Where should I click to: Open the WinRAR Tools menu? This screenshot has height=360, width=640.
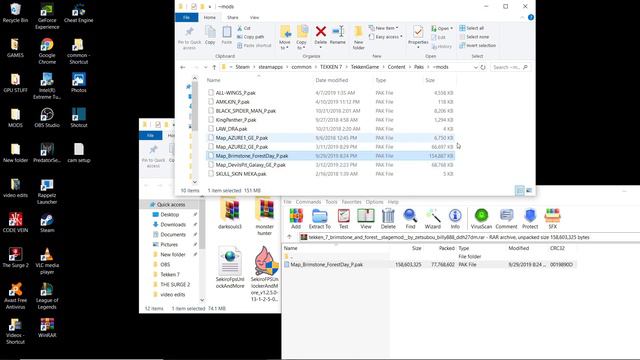(x=331, y=202)
